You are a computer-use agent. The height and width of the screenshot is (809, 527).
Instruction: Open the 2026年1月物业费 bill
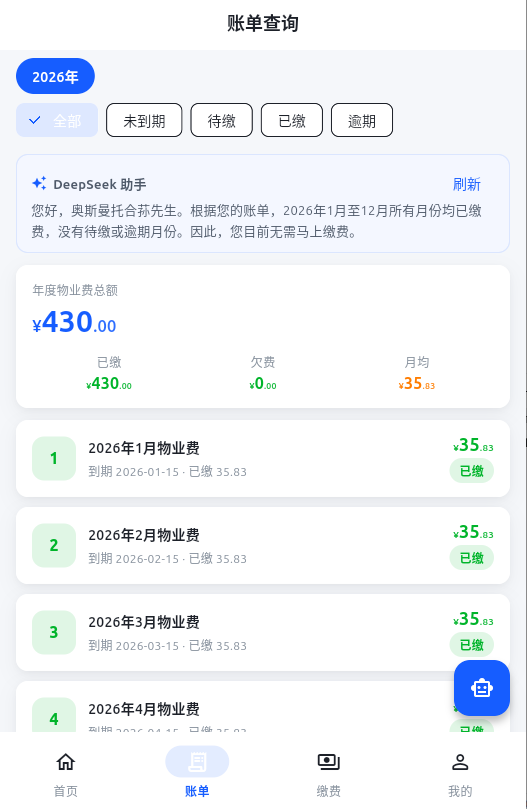point(263,459)
